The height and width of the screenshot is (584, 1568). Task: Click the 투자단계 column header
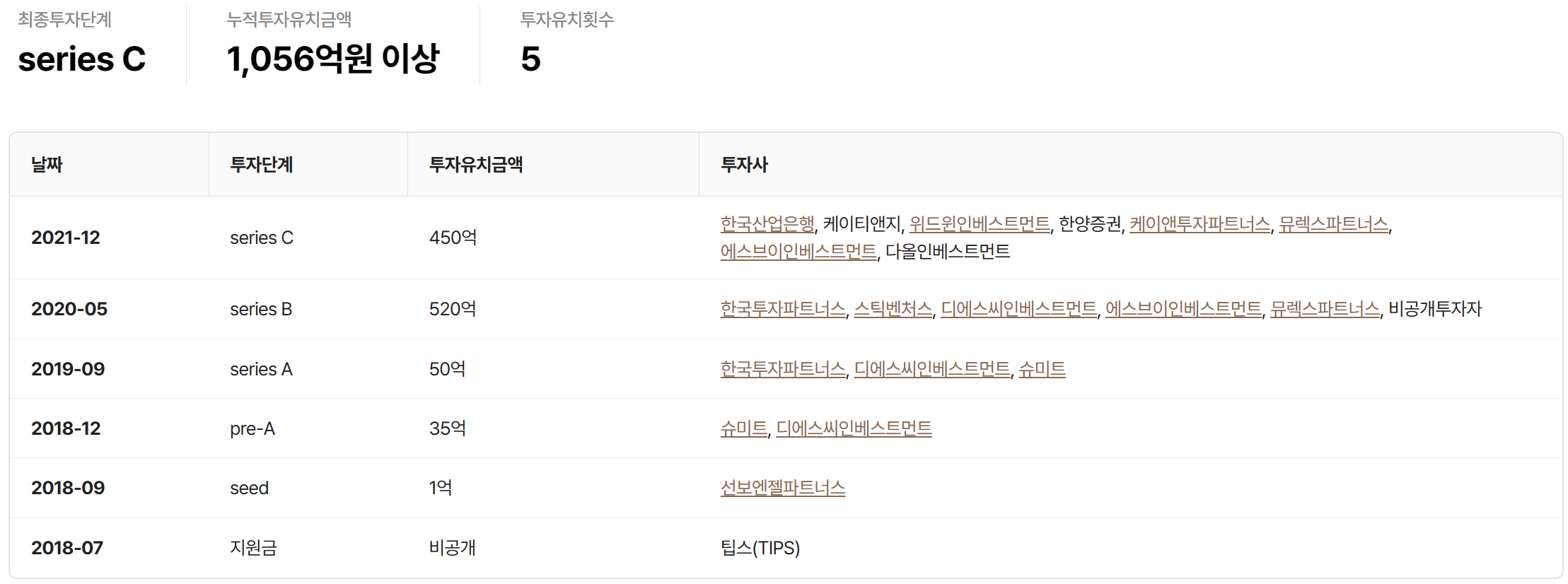point(262,165)
